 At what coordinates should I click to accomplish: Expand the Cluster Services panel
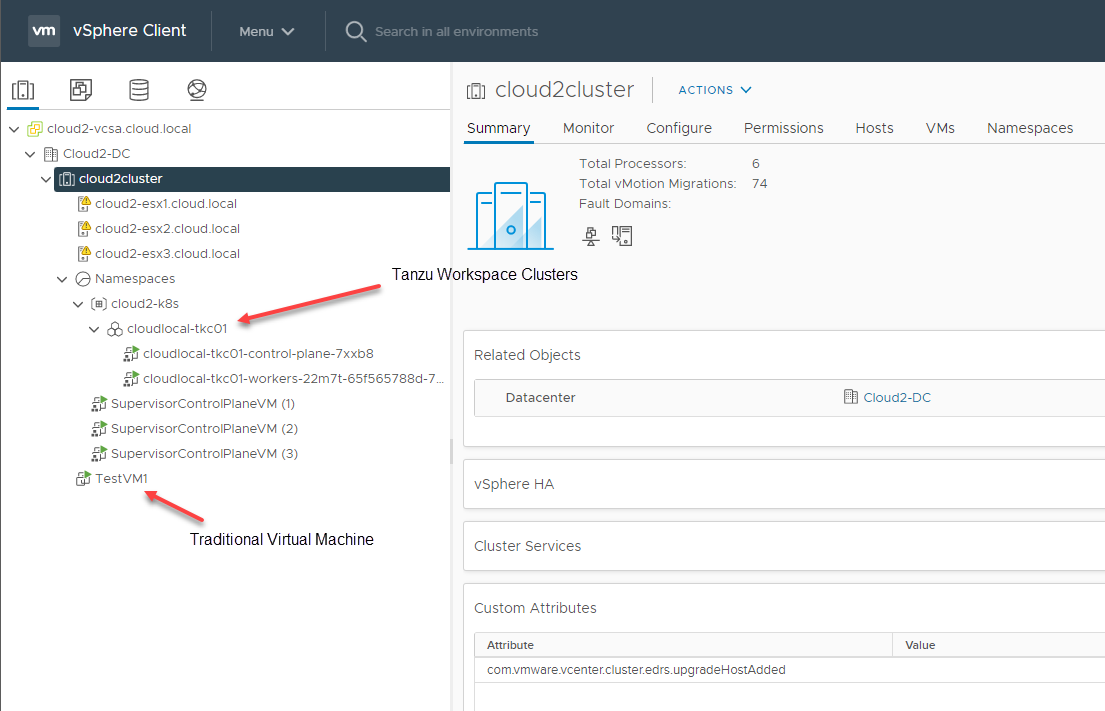click(784, 546)
